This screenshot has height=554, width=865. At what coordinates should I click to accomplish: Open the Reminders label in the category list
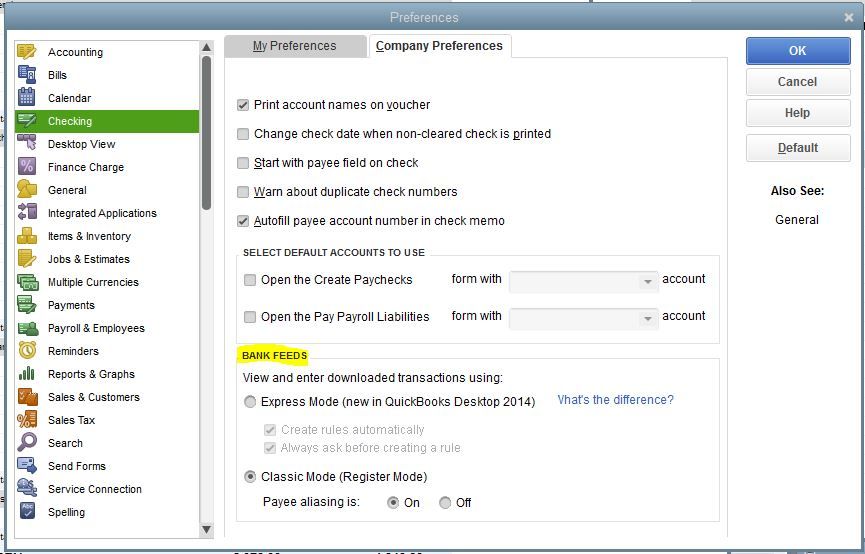73,351
